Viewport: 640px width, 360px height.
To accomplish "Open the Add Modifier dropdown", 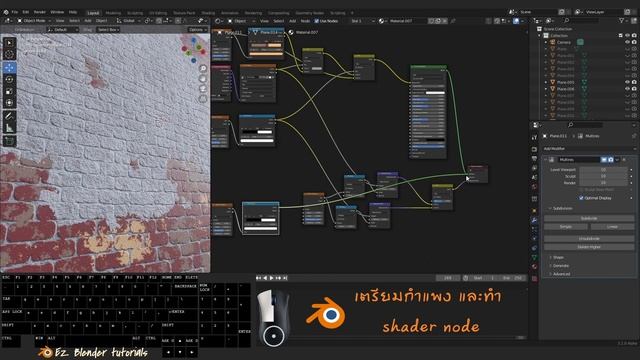I will tap(589, 149).
